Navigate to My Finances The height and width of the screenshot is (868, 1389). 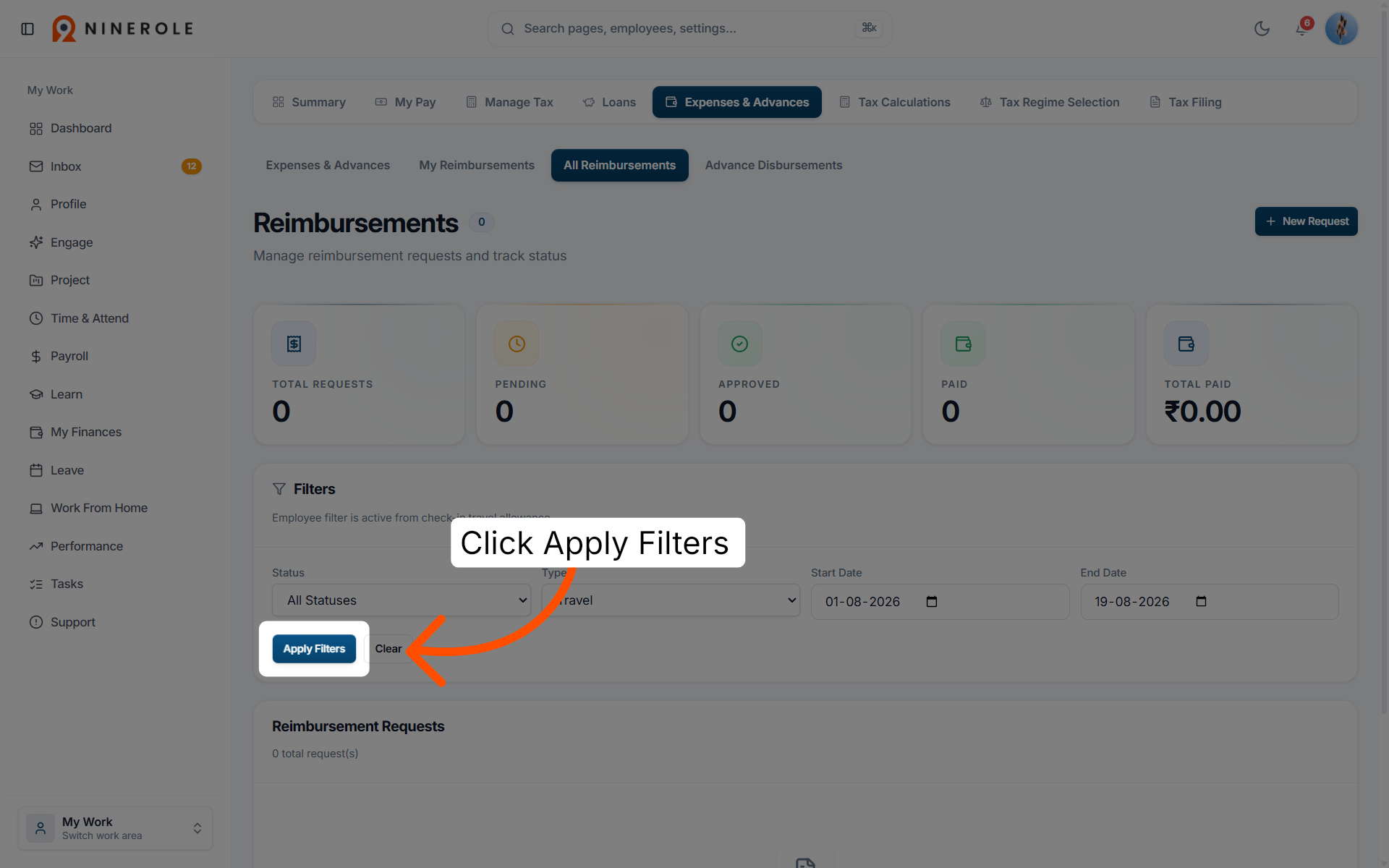tap(116, 432)
